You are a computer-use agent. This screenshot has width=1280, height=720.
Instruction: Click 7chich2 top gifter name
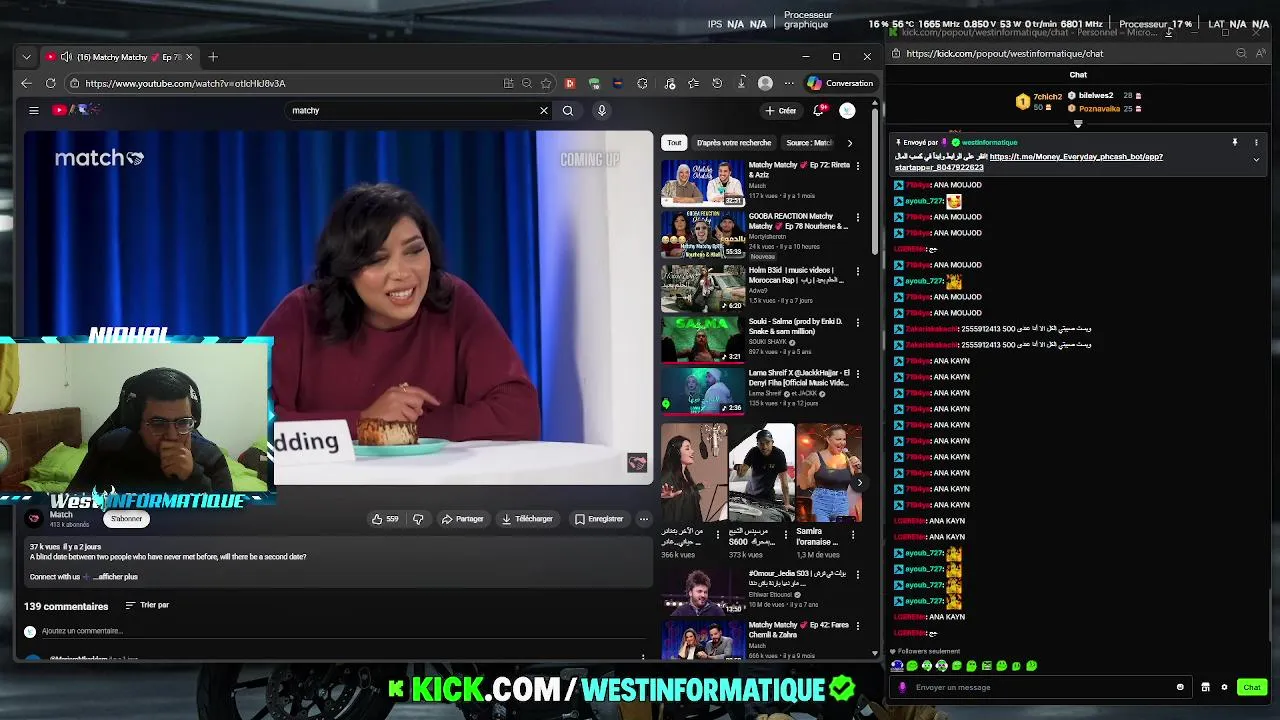[x=1047, y=97]
